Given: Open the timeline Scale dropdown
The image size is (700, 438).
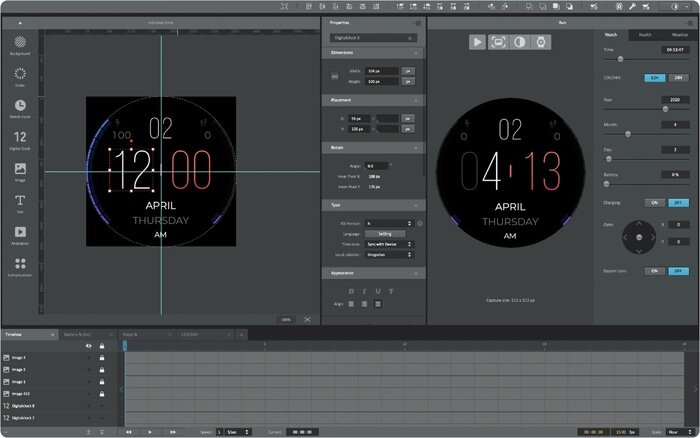Looking at the screenshot, I should pos(679,432).
